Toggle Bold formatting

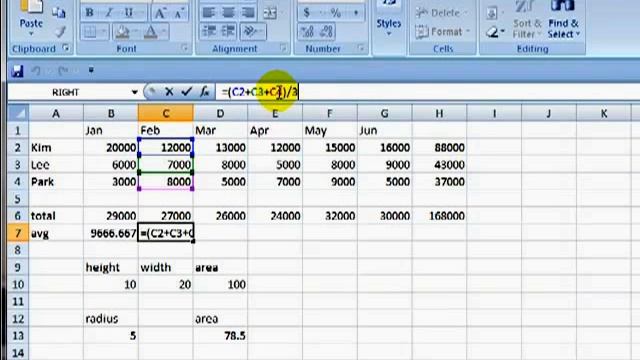coord(89,13)
